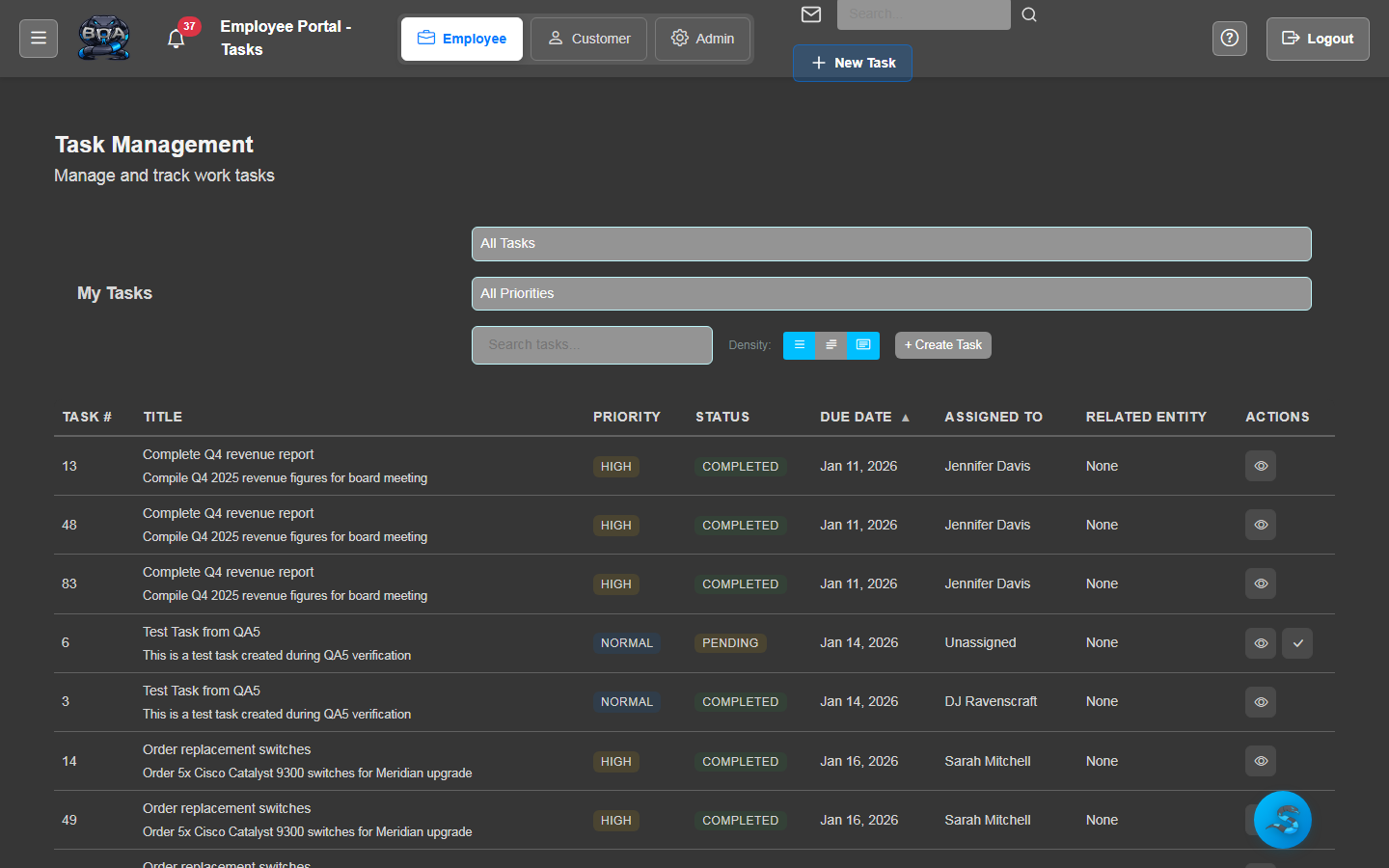
Task: Mark Test Task from QA5 as complete
Action: [x=1296, y=643]
